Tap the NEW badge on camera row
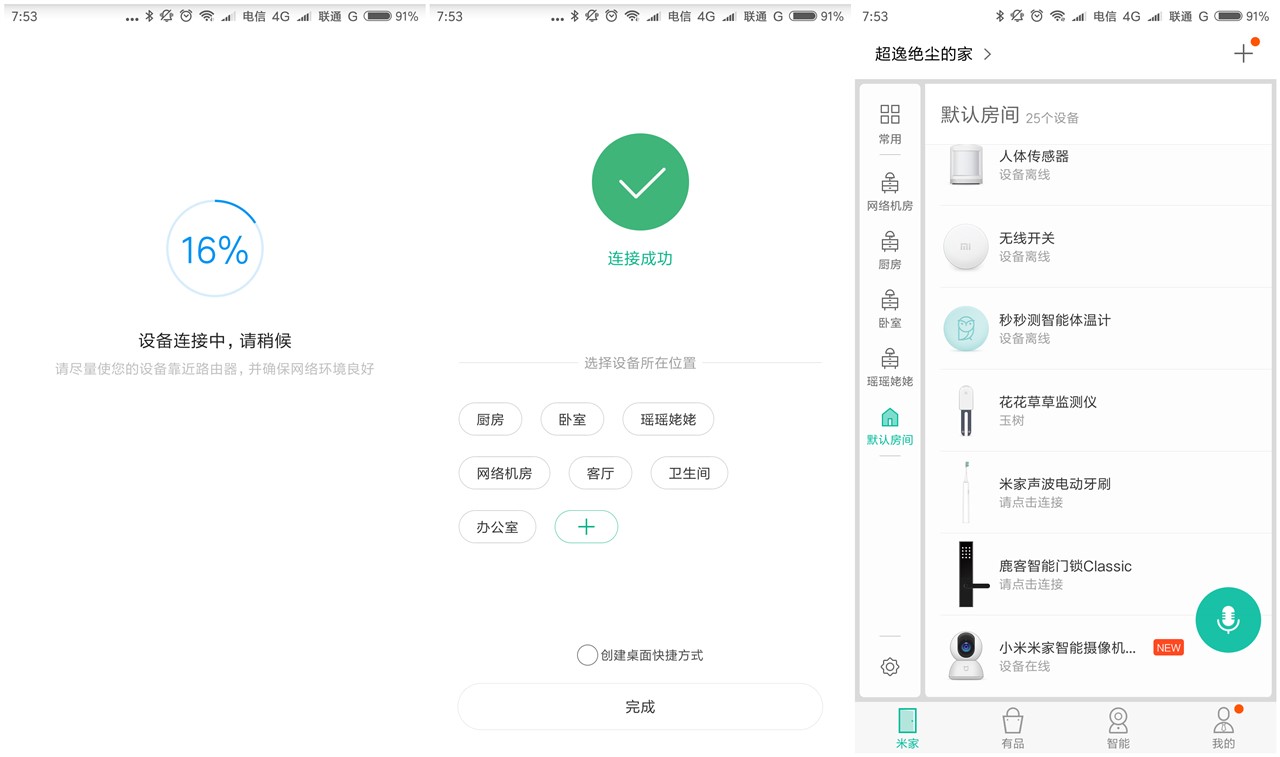The image size is (1280, 757). [1168, 648]
